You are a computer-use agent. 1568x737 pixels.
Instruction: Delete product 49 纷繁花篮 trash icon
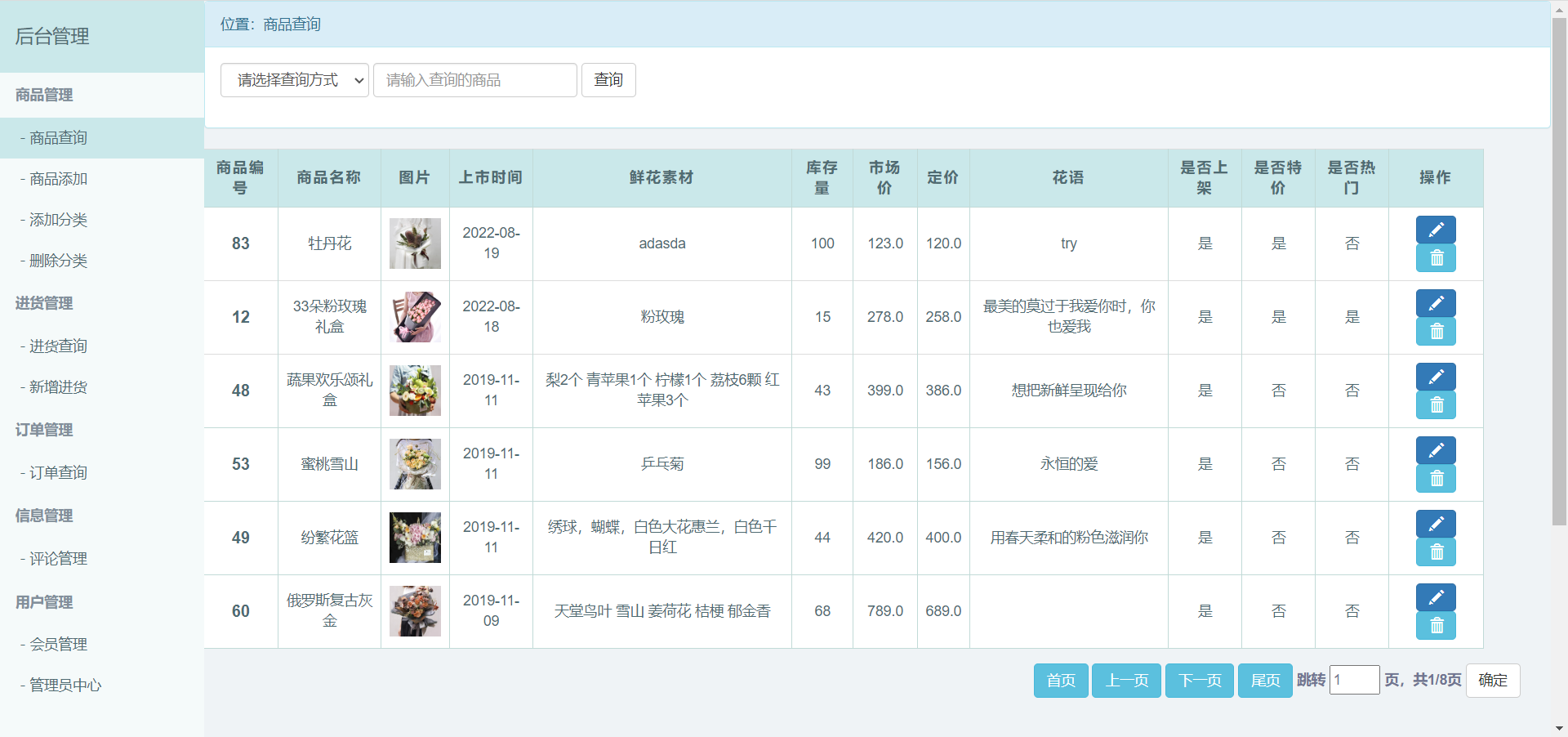1436,552
